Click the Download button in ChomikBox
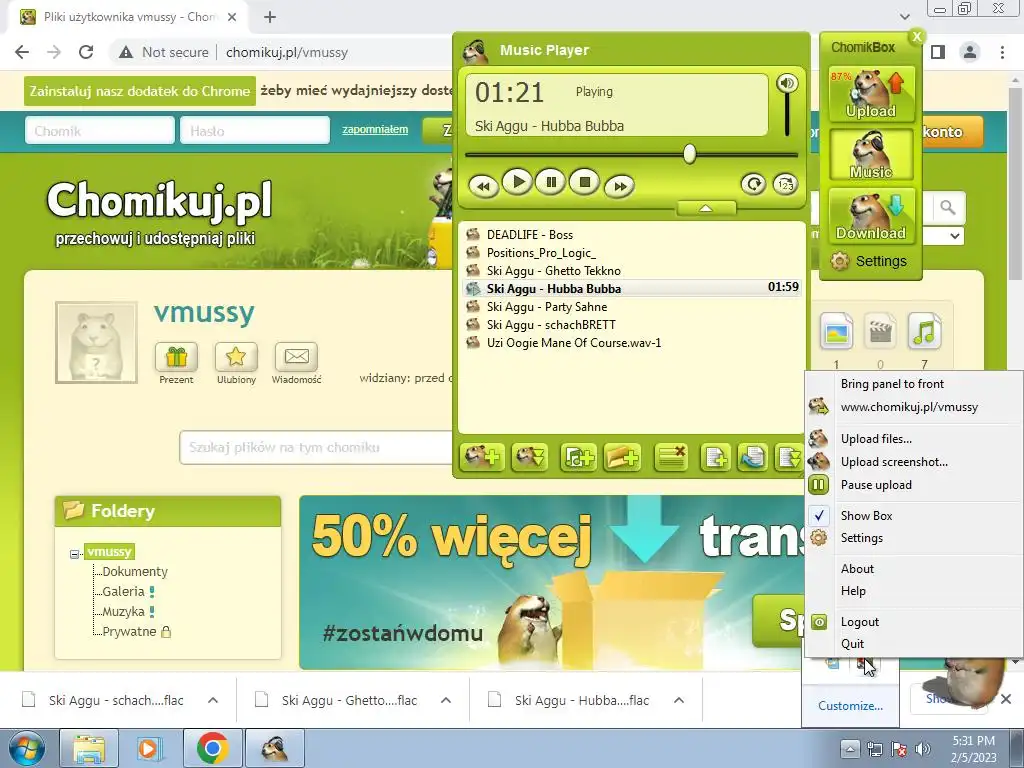 coord(871,216)
